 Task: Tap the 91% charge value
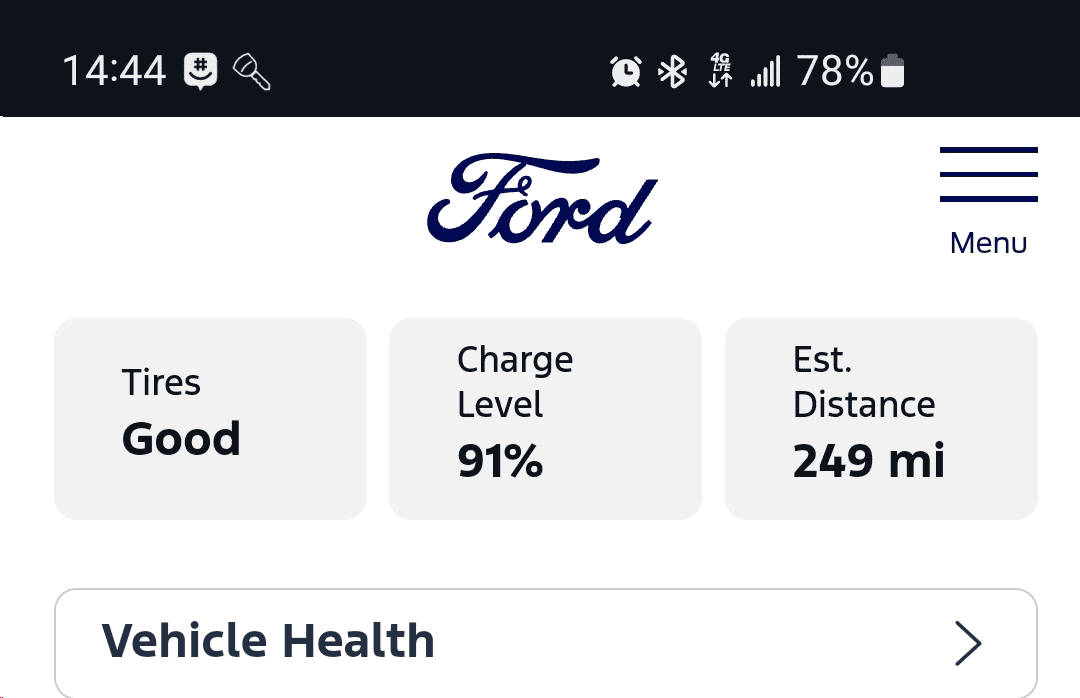(500, 462)
